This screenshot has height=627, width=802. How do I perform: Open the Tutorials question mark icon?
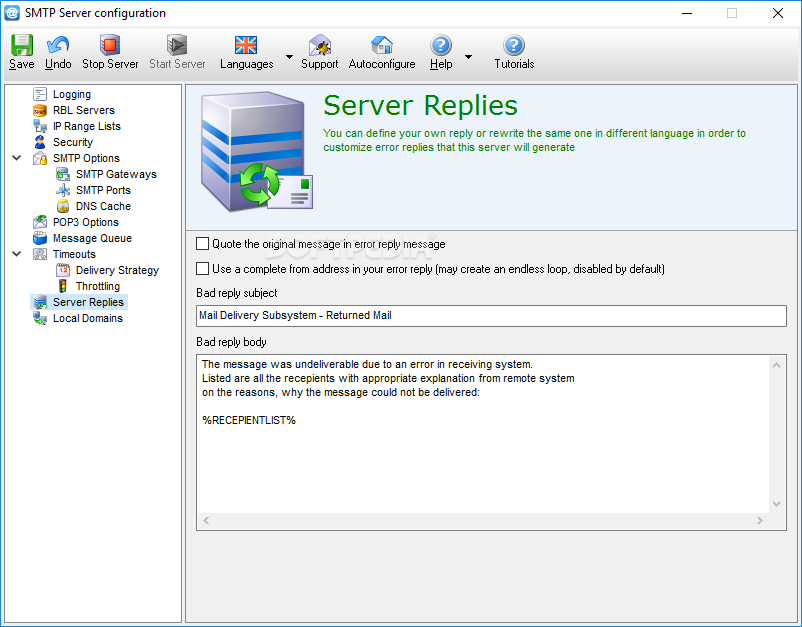point(514,45)
